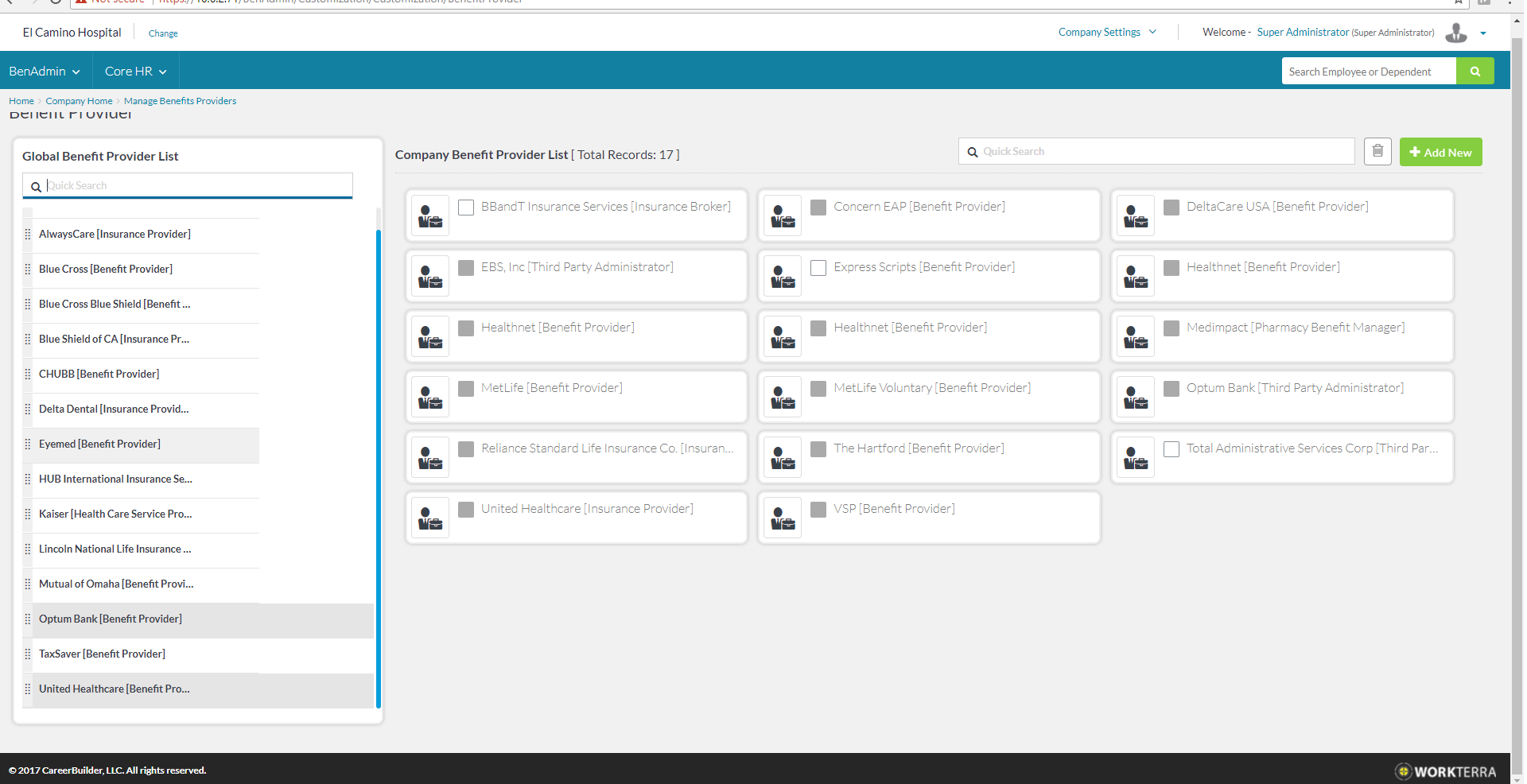The height and width of the screenshot is (784, 1527).
Task: Click the Global list Quick Search field
Action: pyautogui.click(x=188, y=185)
